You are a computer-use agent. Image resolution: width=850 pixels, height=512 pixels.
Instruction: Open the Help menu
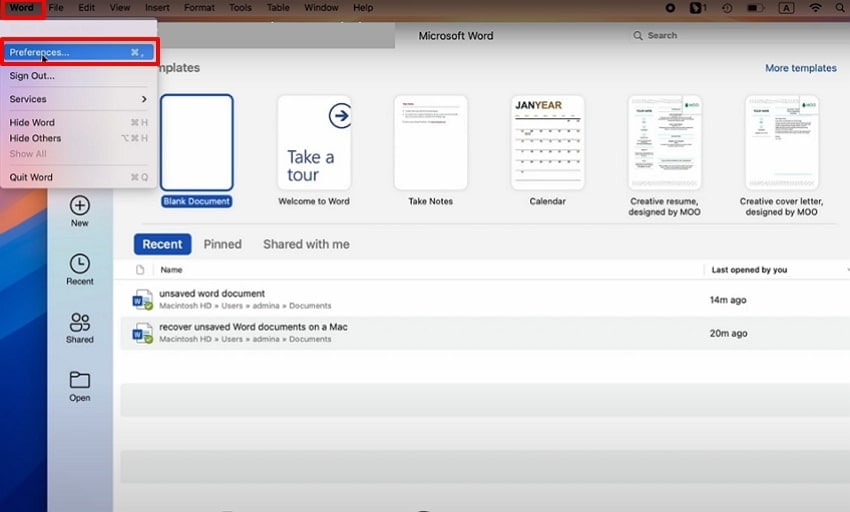tap(363, 8)
